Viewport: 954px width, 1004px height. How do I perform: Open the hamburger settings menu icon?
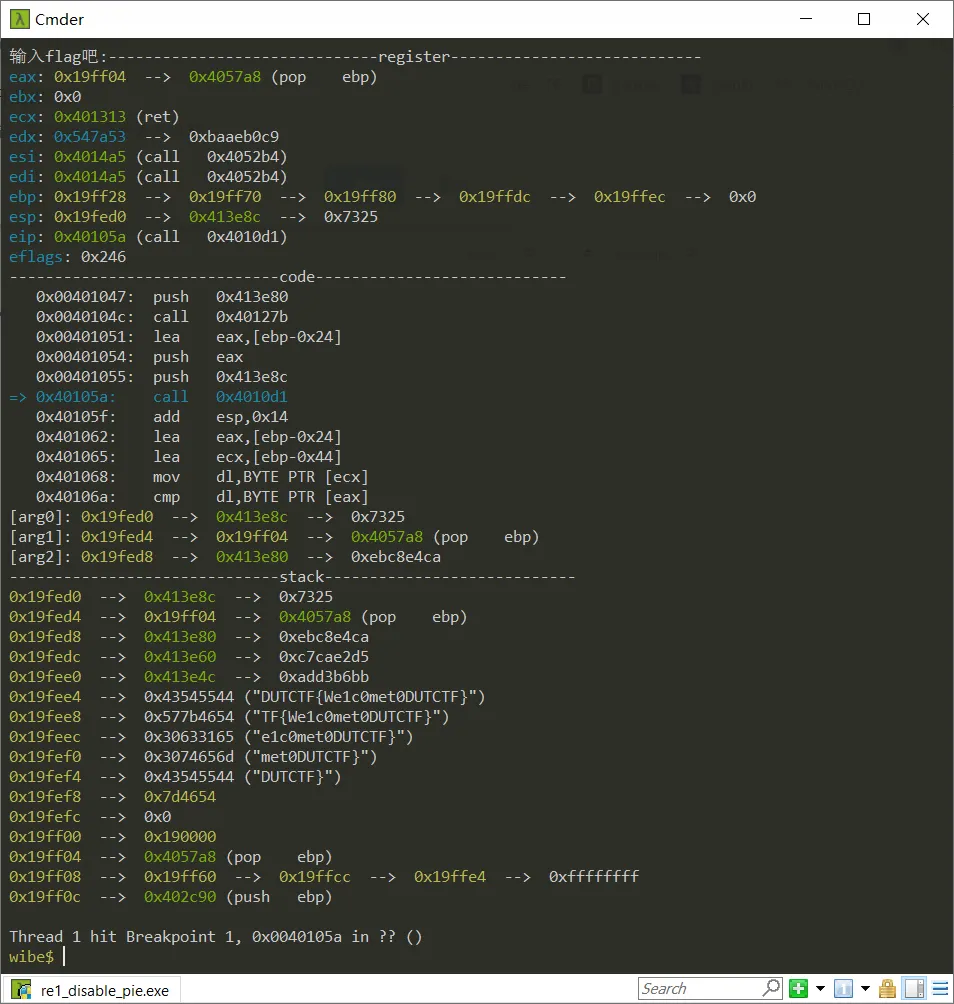940,989
